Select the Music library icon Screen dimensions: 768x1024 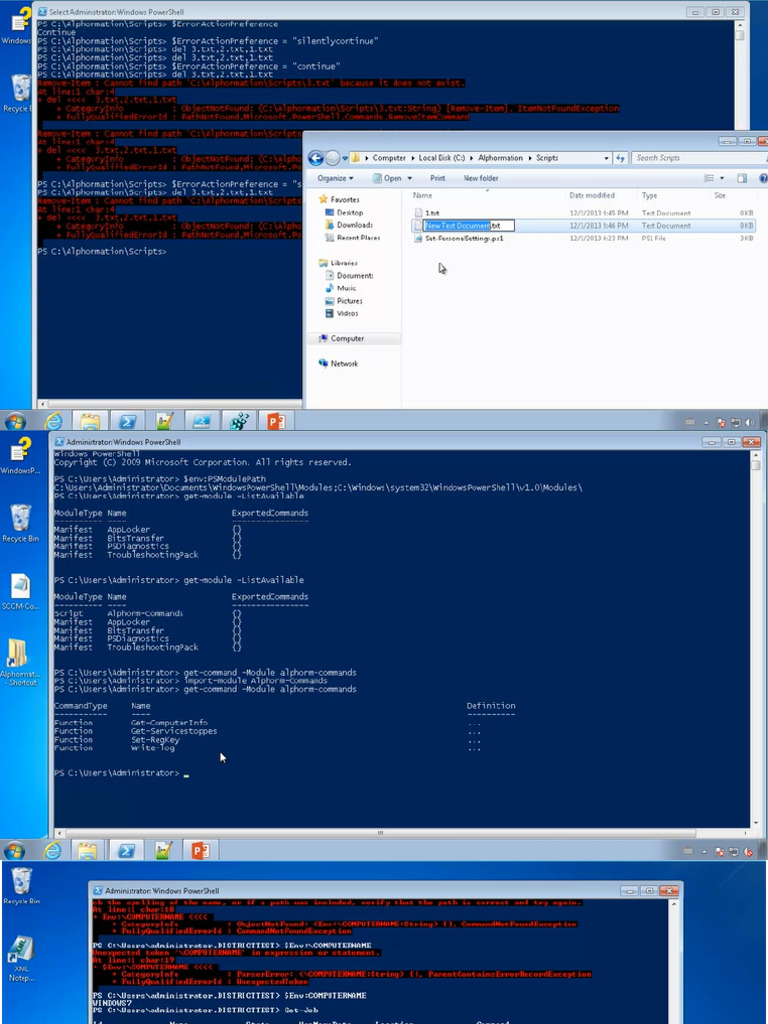[x=346, y=288]
